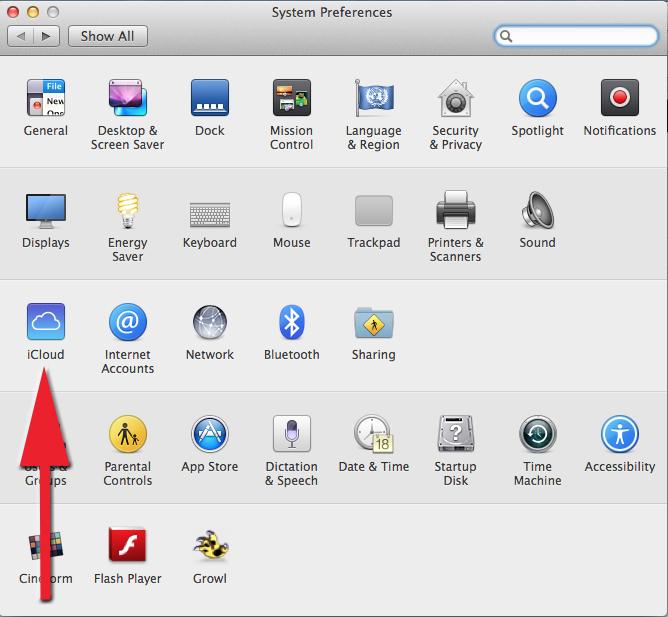Click the magnifying glass in the search field
This screenshot has width=668, height=617.
(x=506, y=36)
